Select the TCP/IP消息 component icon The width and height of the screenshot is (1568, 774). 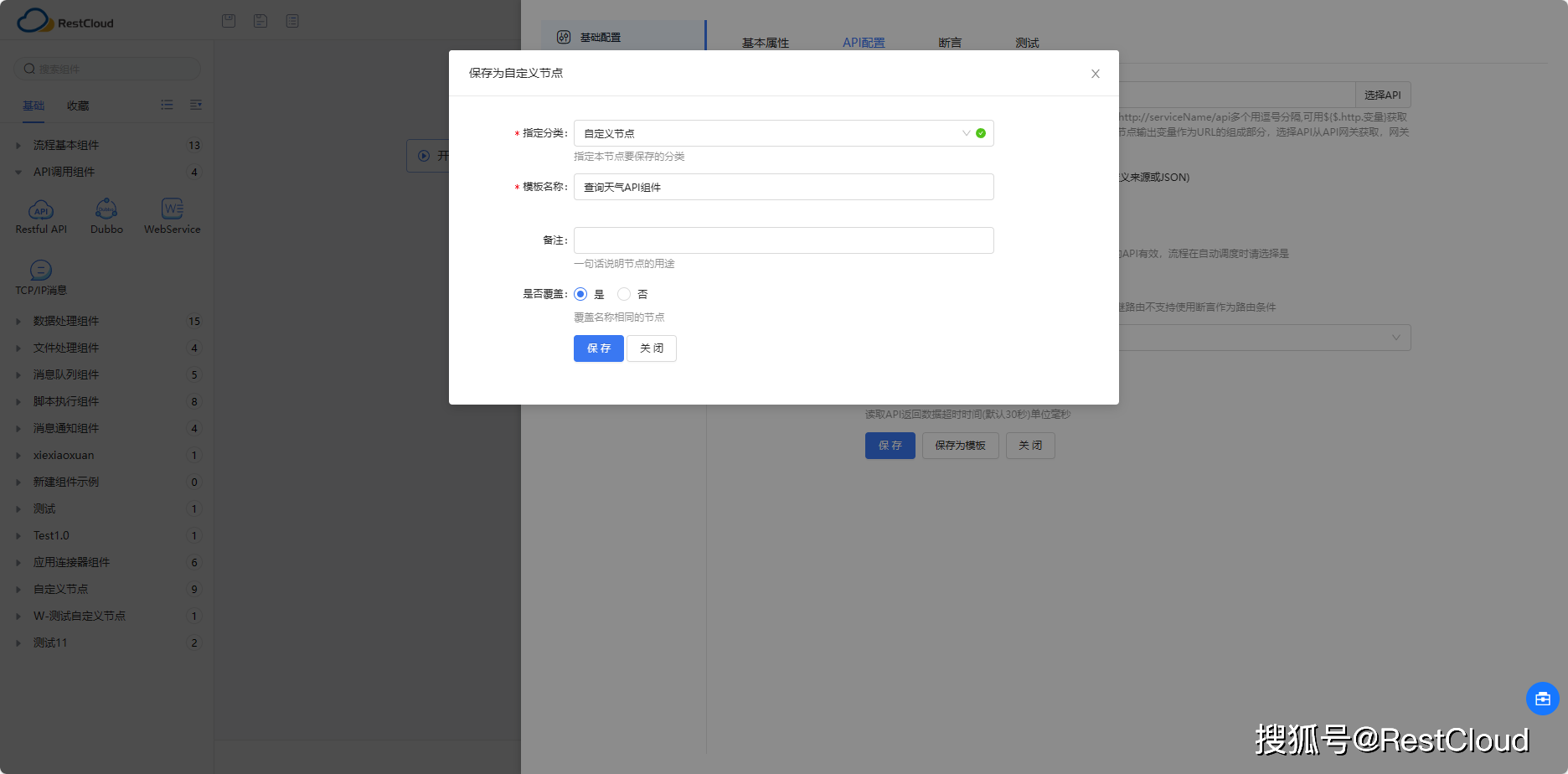click(41, 270)
